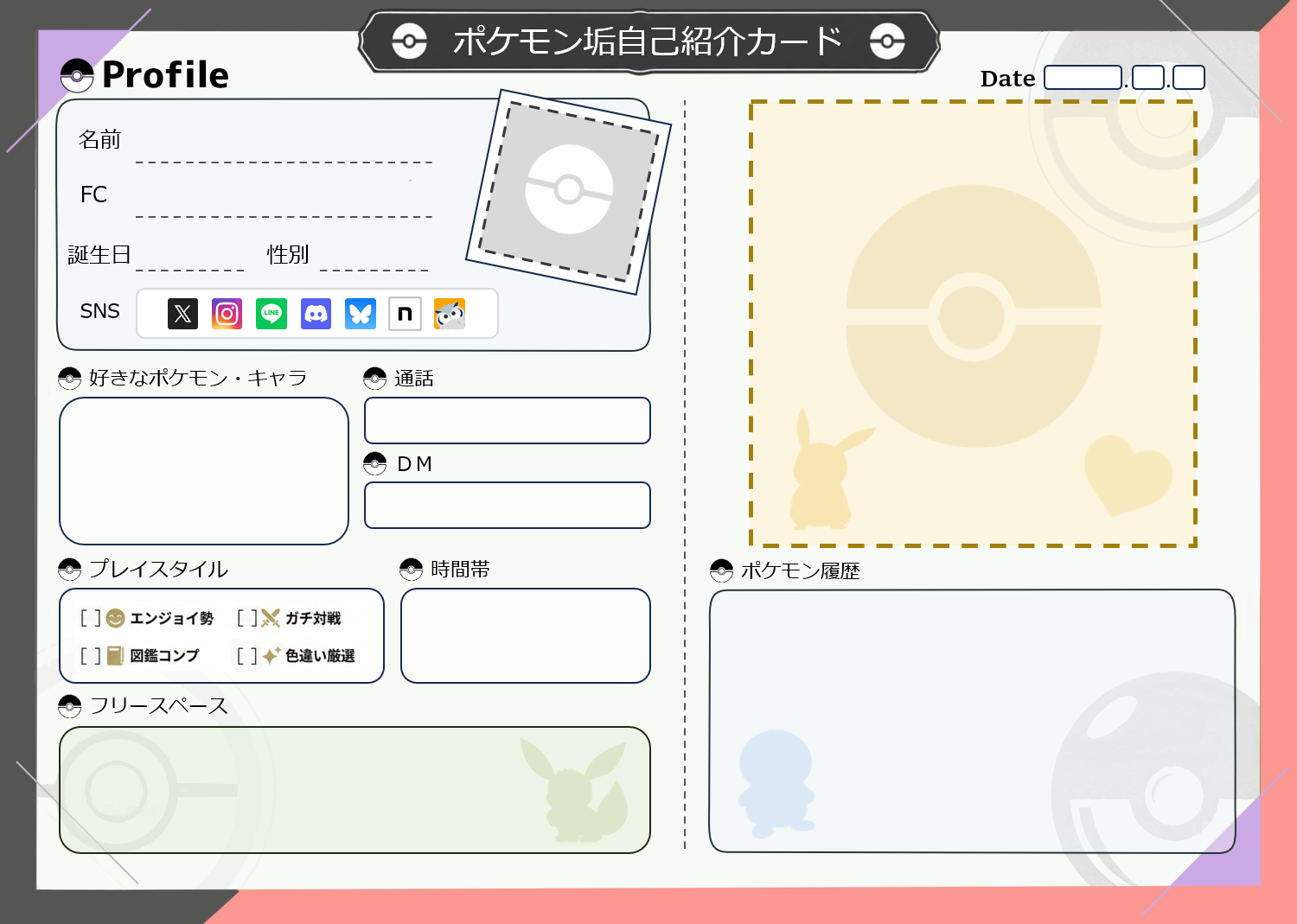
Task: Check the エンジョイ勢 bracket checkbox
Action: [91, 618]
